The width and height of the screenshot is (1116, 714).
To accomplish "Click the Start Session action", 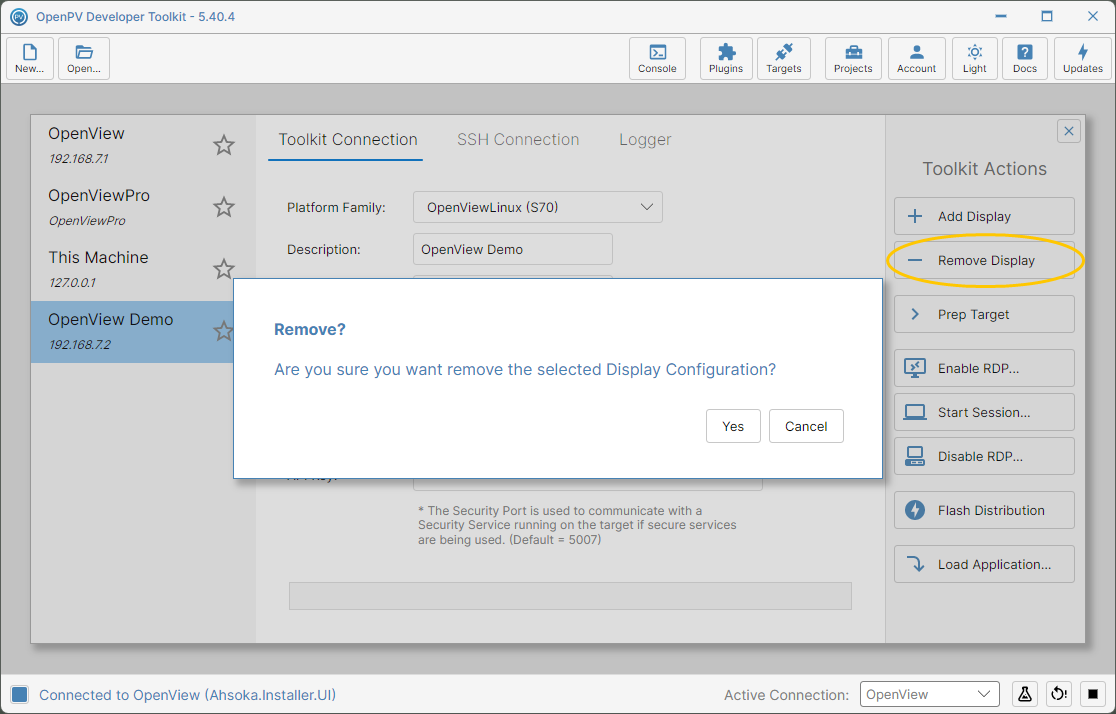I will tap(984, 412).
